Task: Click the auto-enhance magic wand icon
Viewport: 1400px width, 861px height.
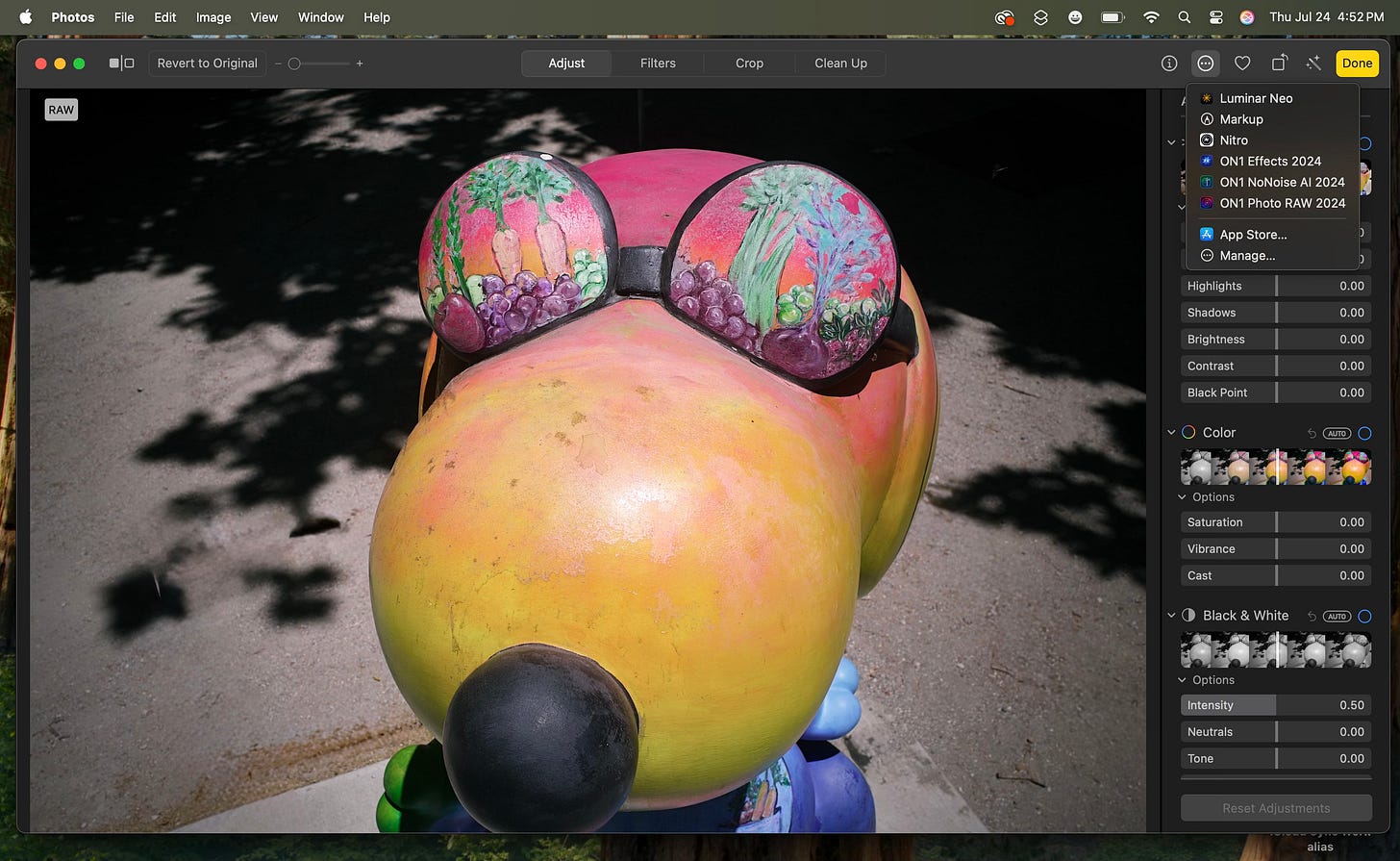Action: (1313, 63)
